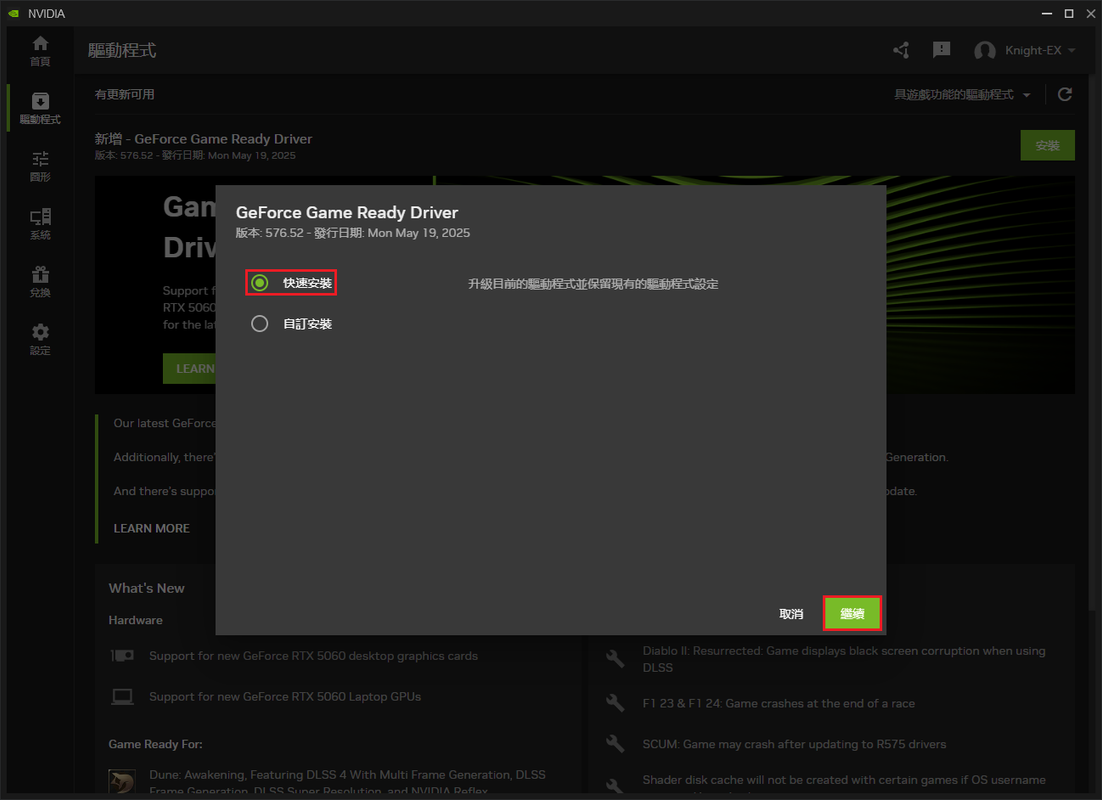Click the Knight-EX user avatar icon
This screenshot has height=800, width=1102.
[x=985, y=51]
